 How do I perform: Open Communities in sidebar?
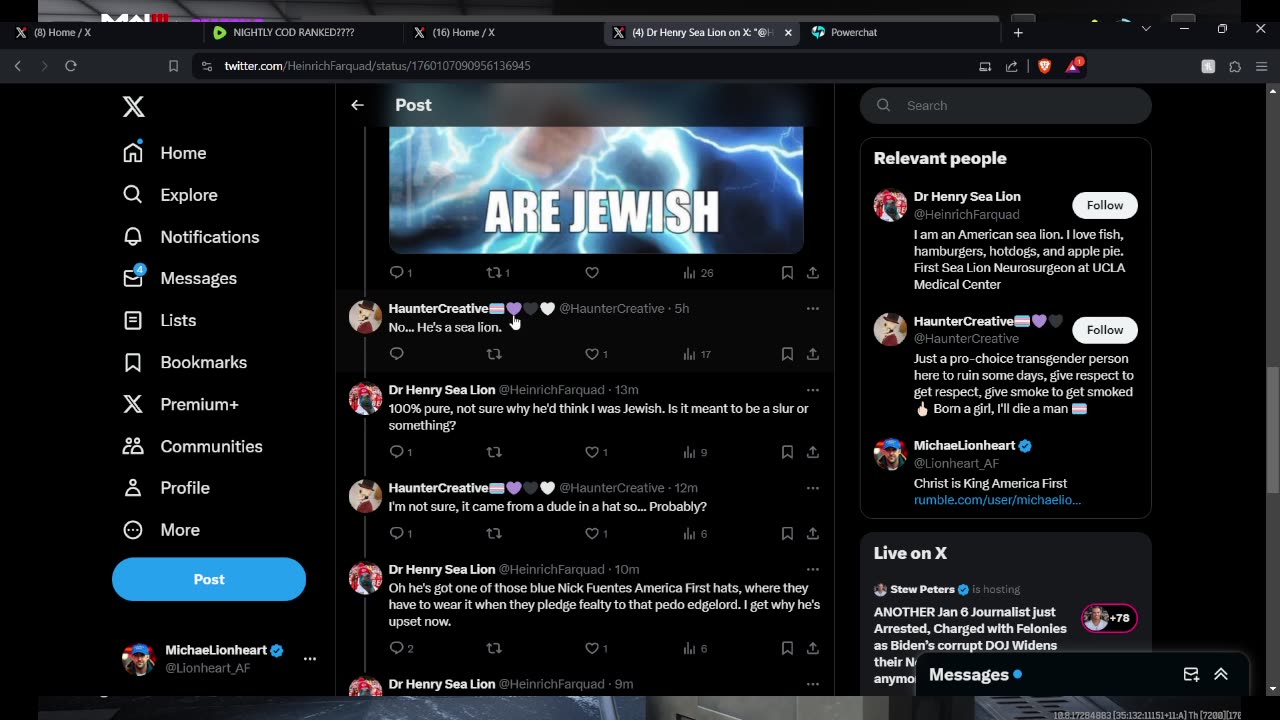(192, 446)
